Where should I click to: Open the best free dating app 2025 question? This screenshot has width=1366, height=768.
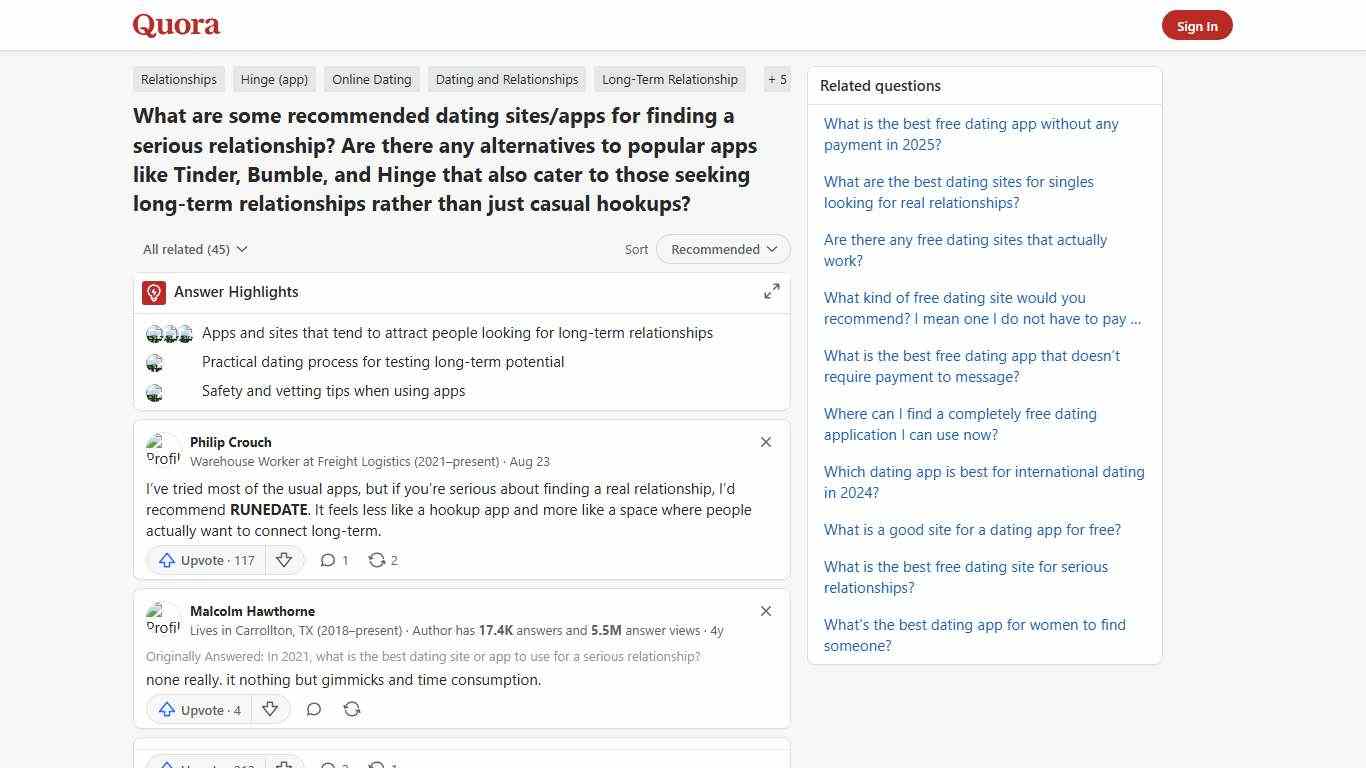click(971, 134)
